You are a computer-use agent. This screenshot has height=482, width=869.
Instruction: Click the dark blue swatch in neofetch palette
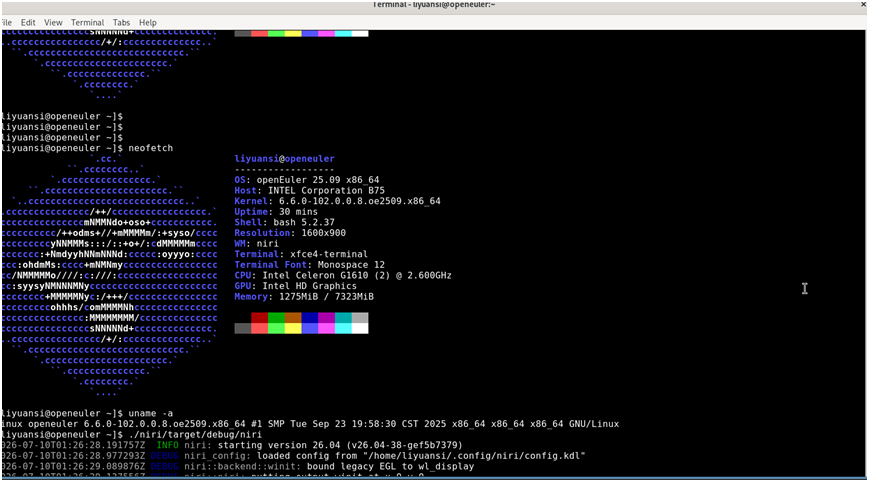pyautogui.click(x=310, y=317)
